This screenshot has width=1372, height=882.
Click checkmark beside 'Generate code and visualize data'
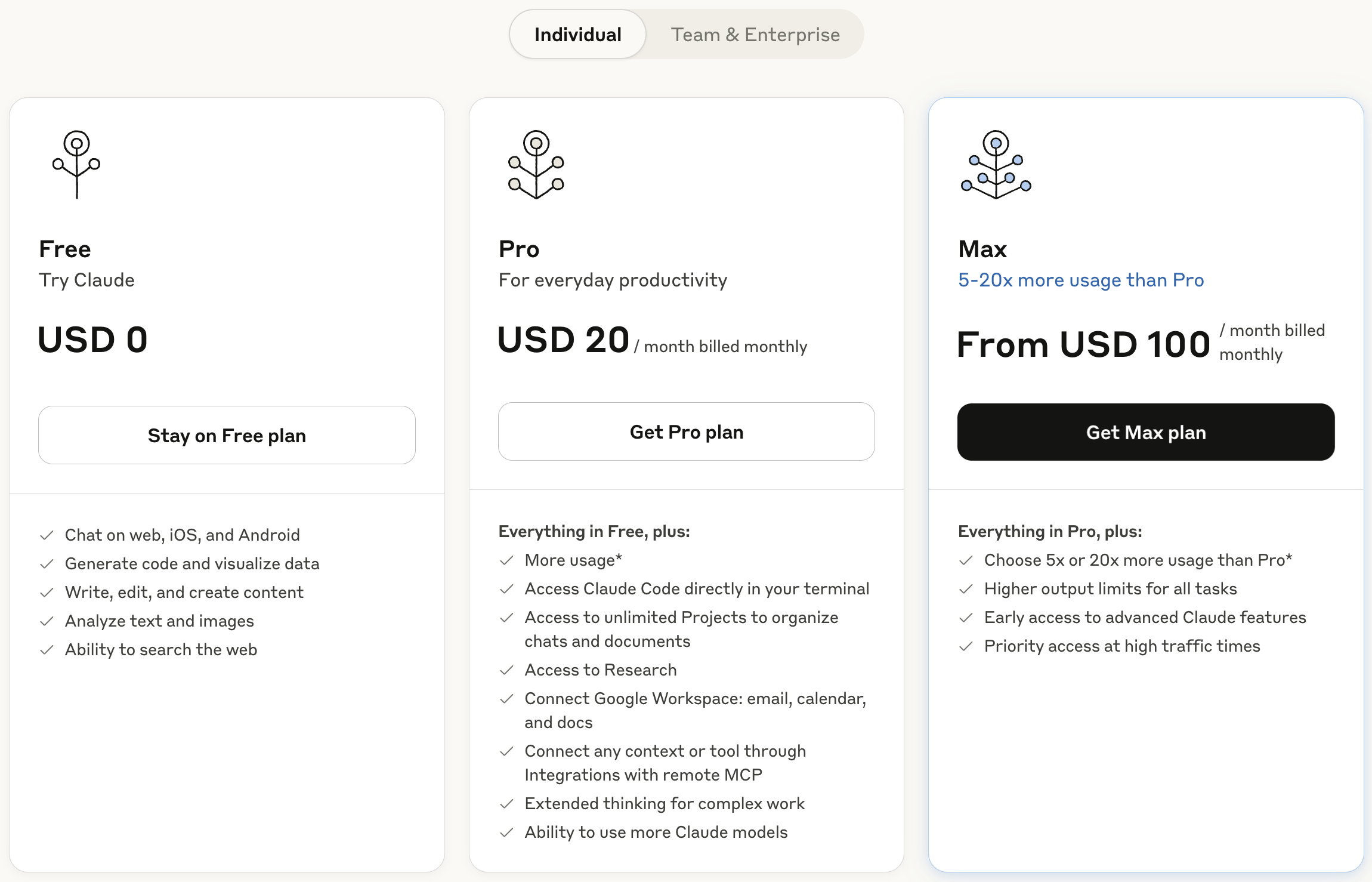[x=47, y=564]
